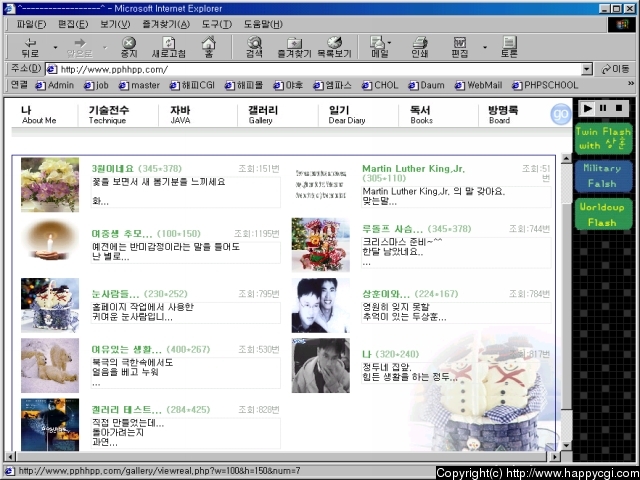Open the job link in links bar
The image size is (640, 480).
click(x=96, y=85)
